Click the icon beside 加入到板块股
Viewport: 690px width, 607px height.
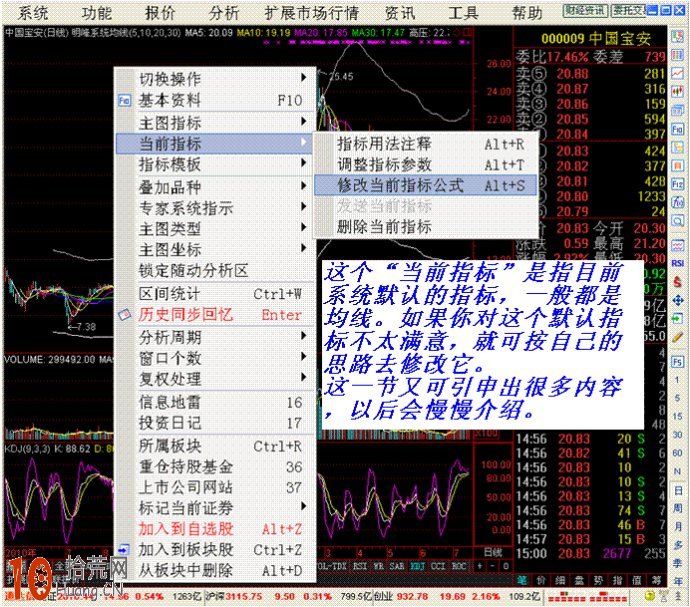(125, 549)
